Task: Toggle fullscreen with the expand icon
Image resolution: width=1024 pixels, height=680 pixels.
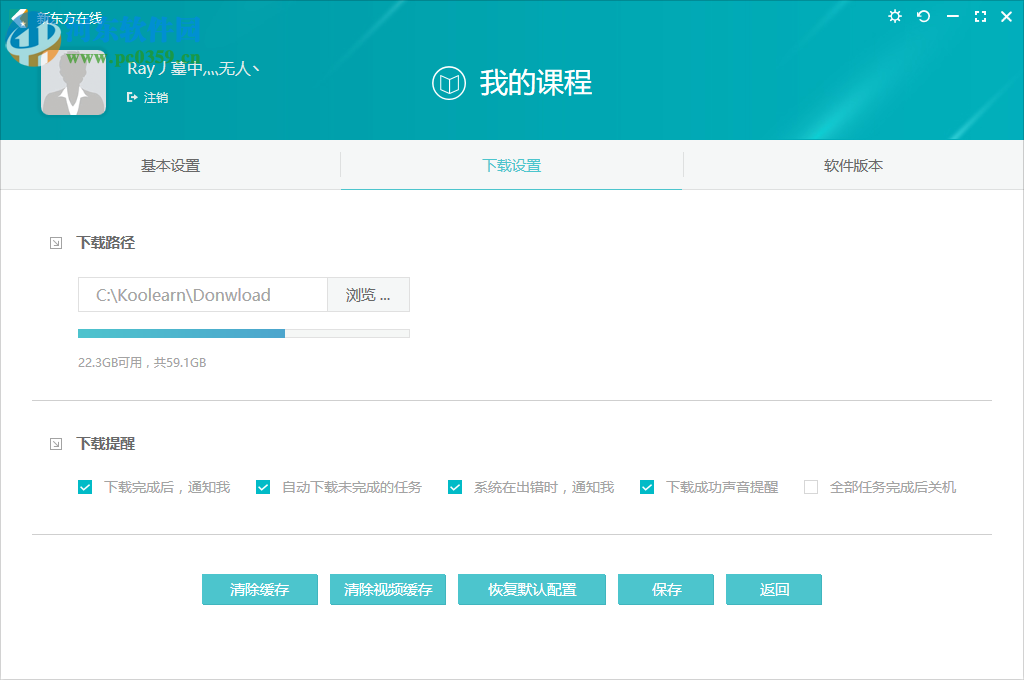Action: pyautogui.click(x=980, y=16)
